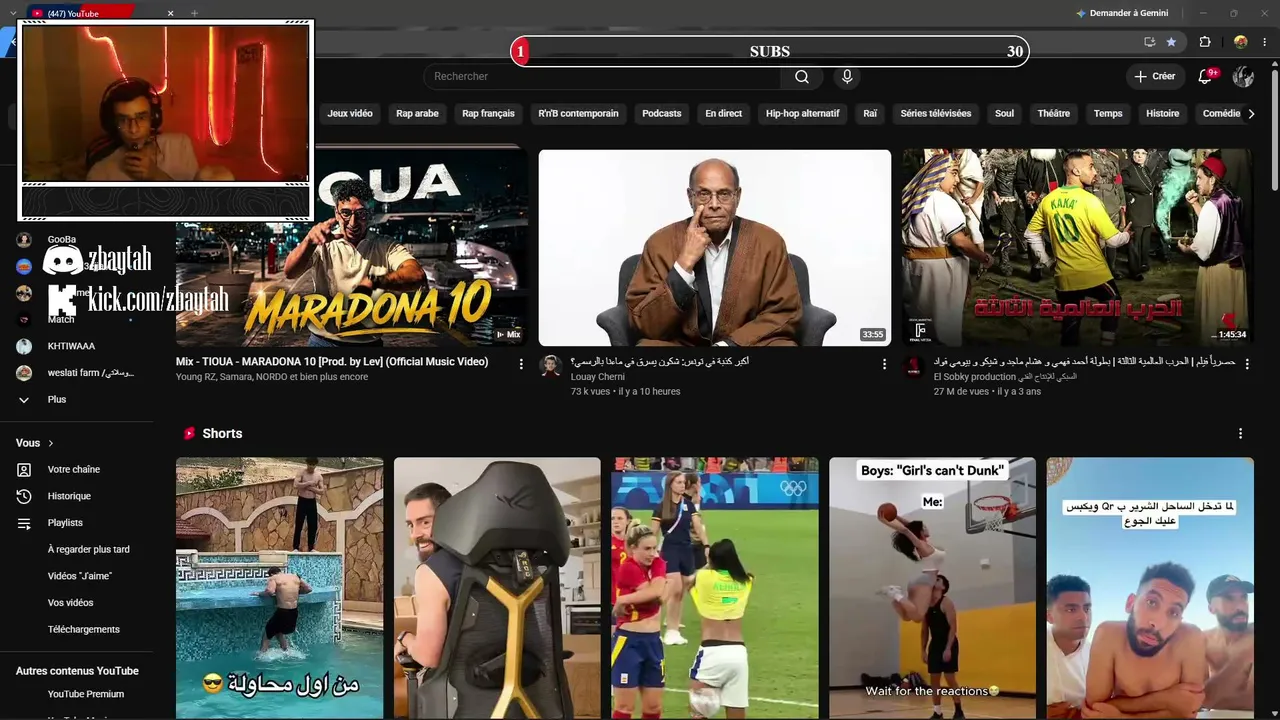Image resolution: width=1280 pixels, height=720 pixels.
Task: Show more category chips with right arrow
Action: 1251,114
